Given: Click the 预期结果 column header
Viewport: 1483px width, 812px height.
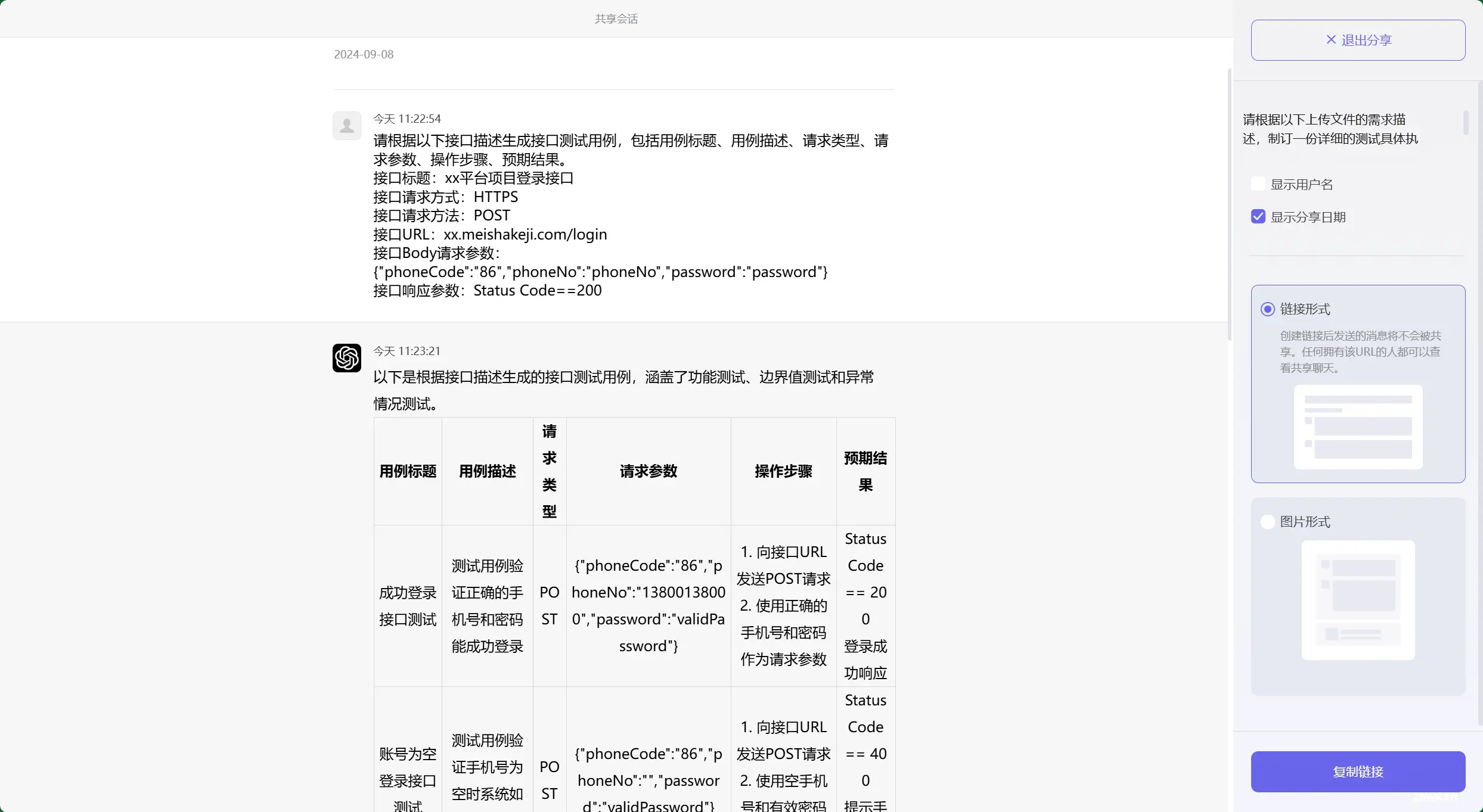Looking at the screenshot, I should 865,471.
